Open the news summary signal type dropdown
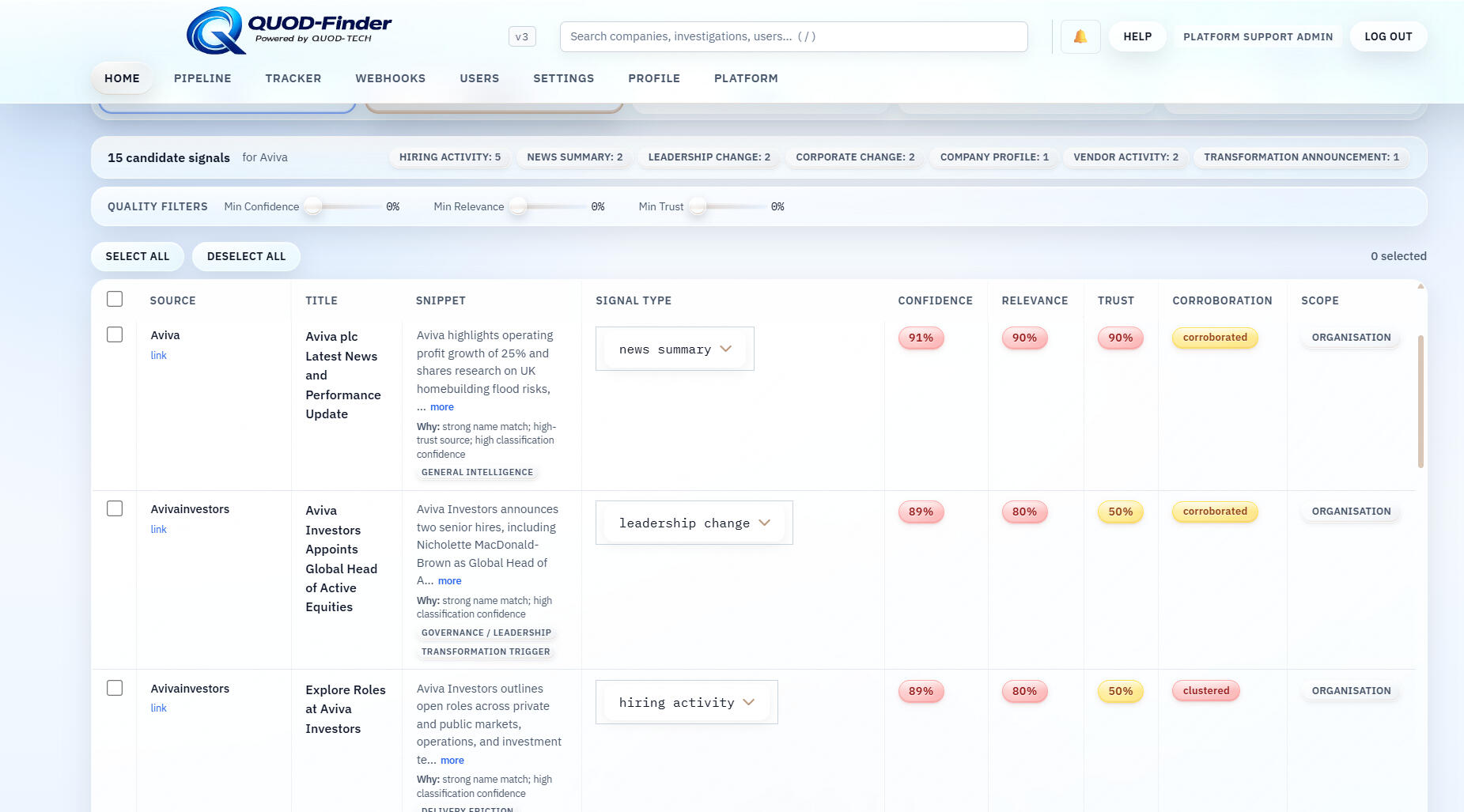 tap(675, 349)
